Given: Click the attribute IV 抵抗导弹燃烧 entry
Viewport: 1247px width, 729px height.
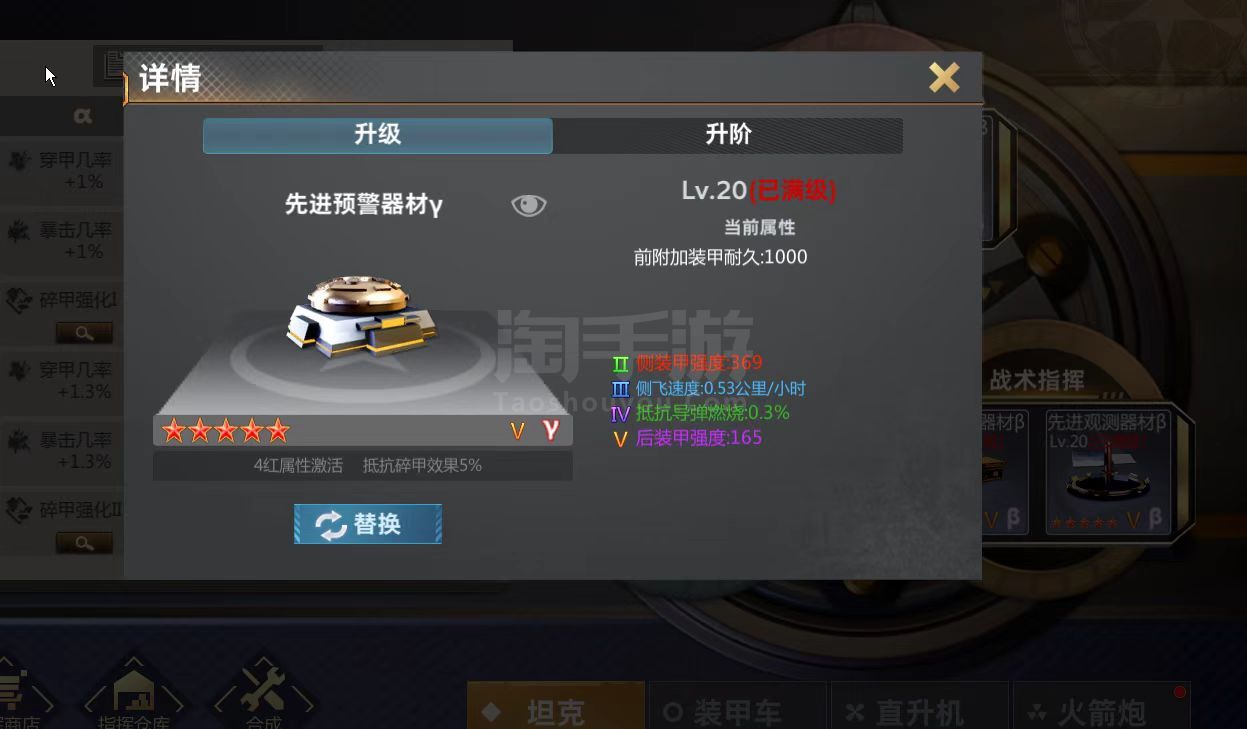Looking at the screenshot, I should click(700, 413).
